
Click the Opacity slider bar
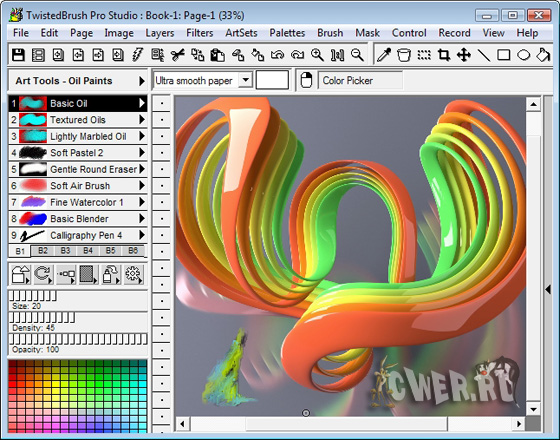point(78,339)
